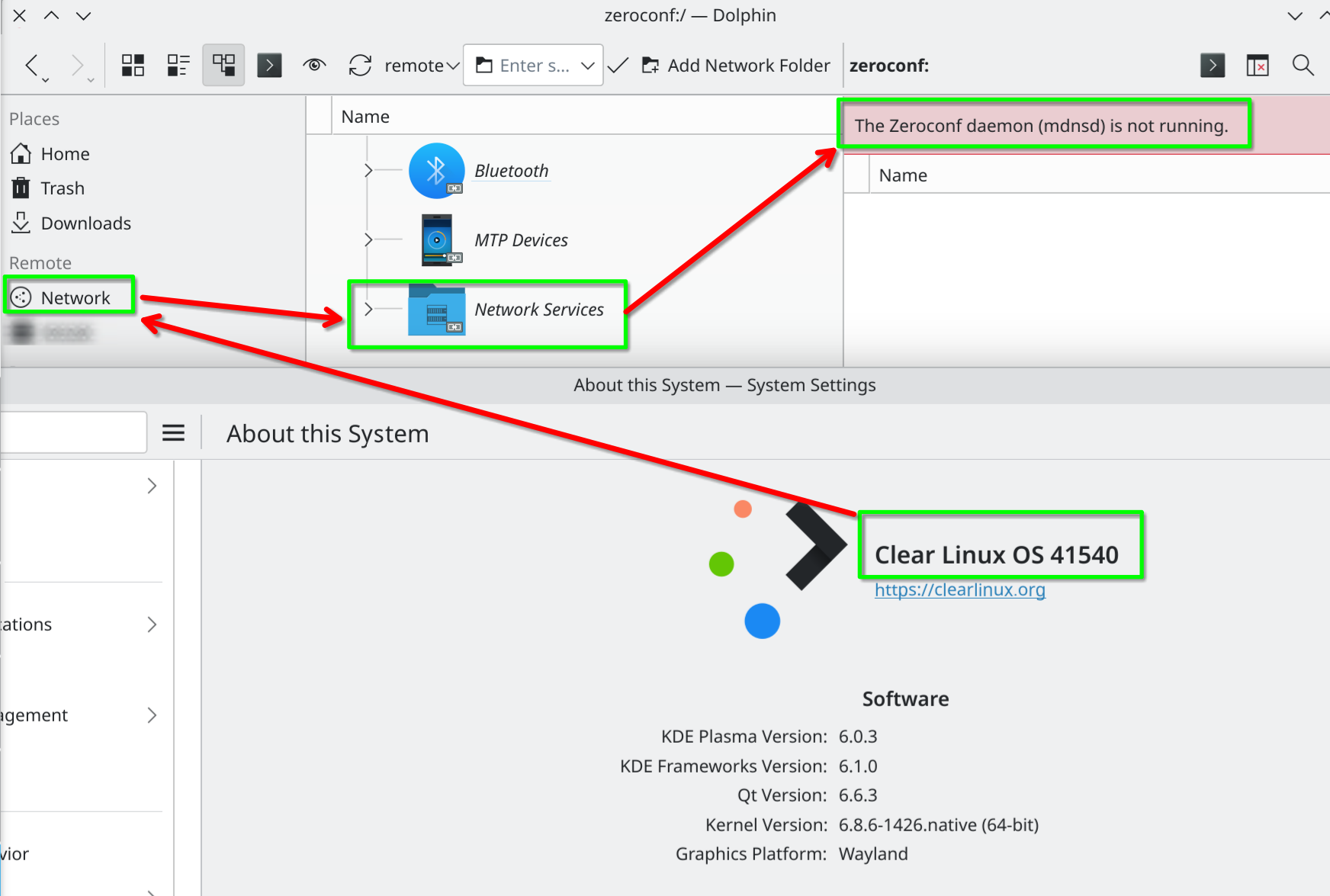The image size is (1330, 896).
Task: Open the clearlinux.org link
Action: click(x=959, y=589)
